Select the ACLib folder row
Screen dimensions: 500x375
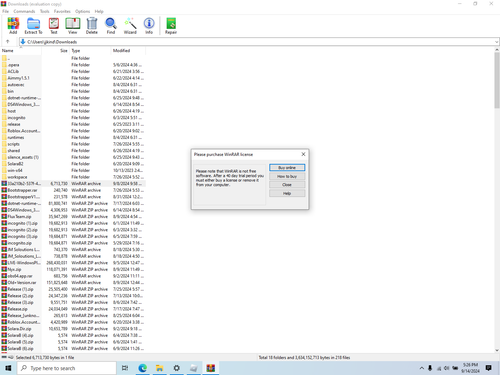pos(73,71)
